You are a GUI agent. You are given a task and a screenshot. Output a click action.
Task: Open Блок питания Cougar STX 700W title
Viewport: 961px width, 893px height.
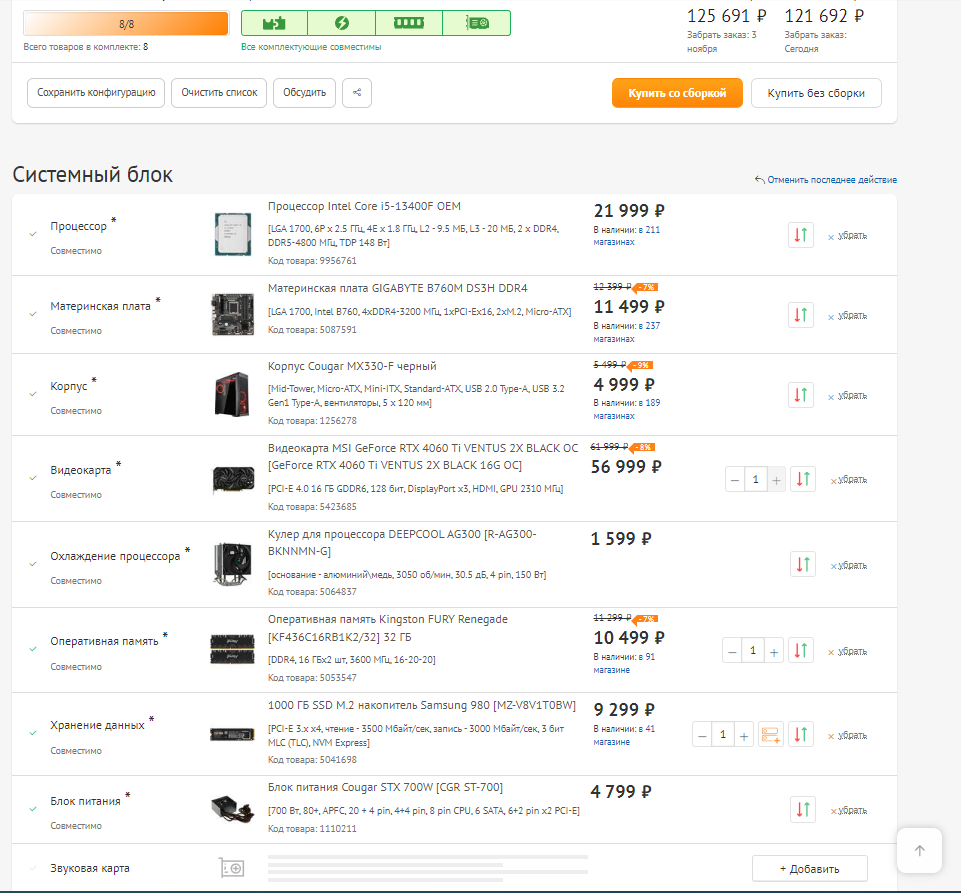coord(385,787)
